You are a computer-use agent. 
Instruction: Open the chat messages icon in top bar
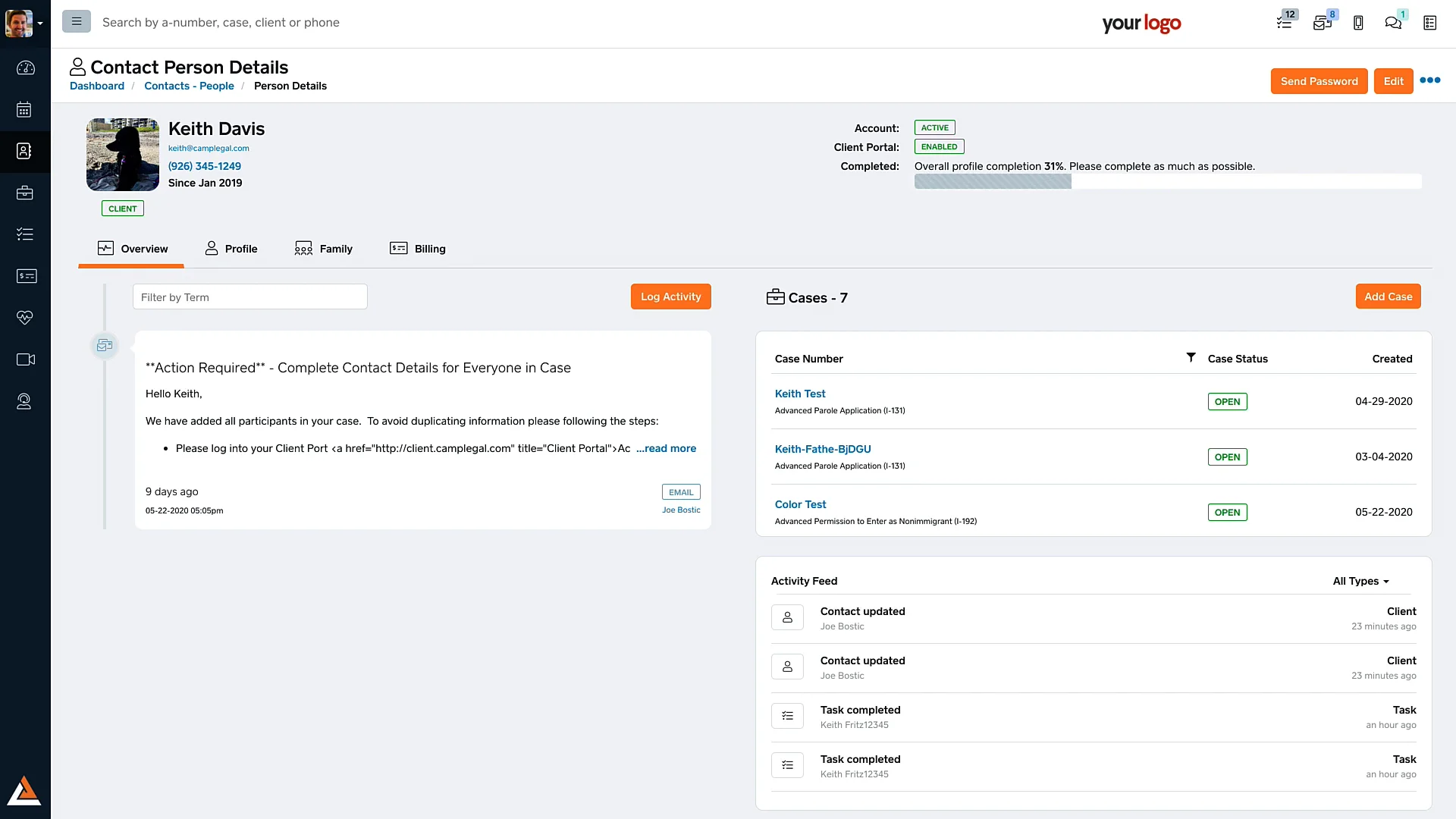pyautogui.click(x=1393, y=23)
